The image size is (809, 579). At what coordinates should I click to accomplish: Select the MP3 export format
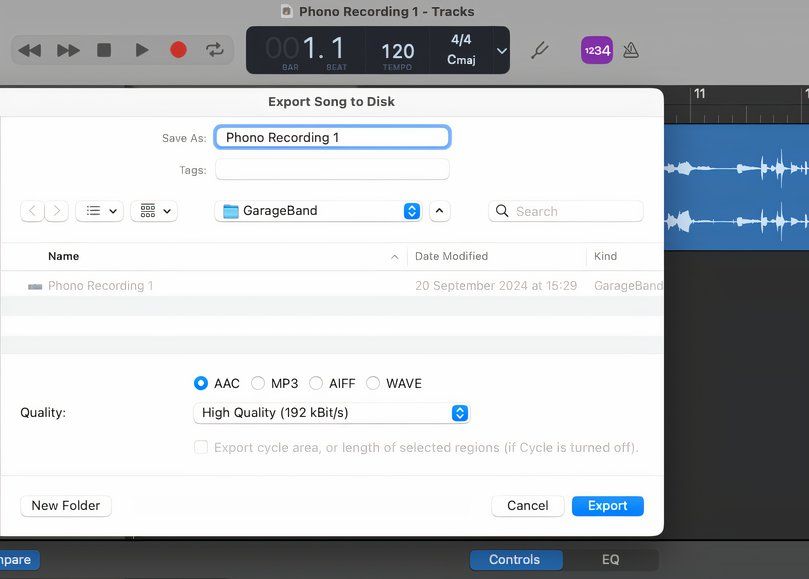(x=259, y=383)
